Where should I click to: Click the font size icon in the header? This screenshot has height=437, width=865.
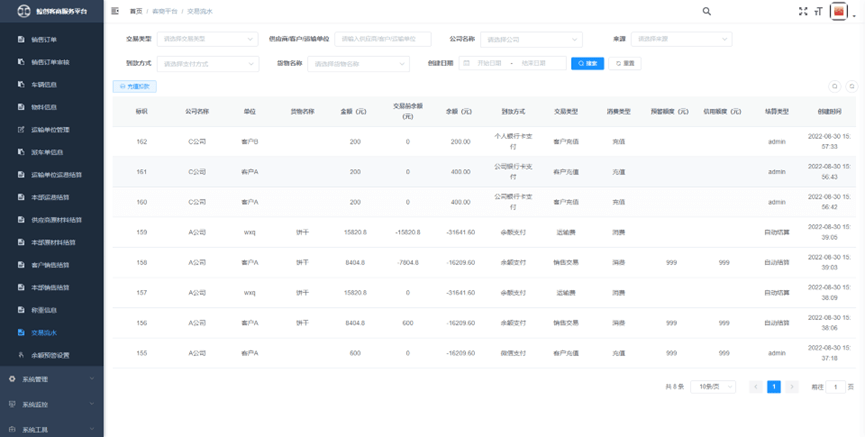[819, 11]
